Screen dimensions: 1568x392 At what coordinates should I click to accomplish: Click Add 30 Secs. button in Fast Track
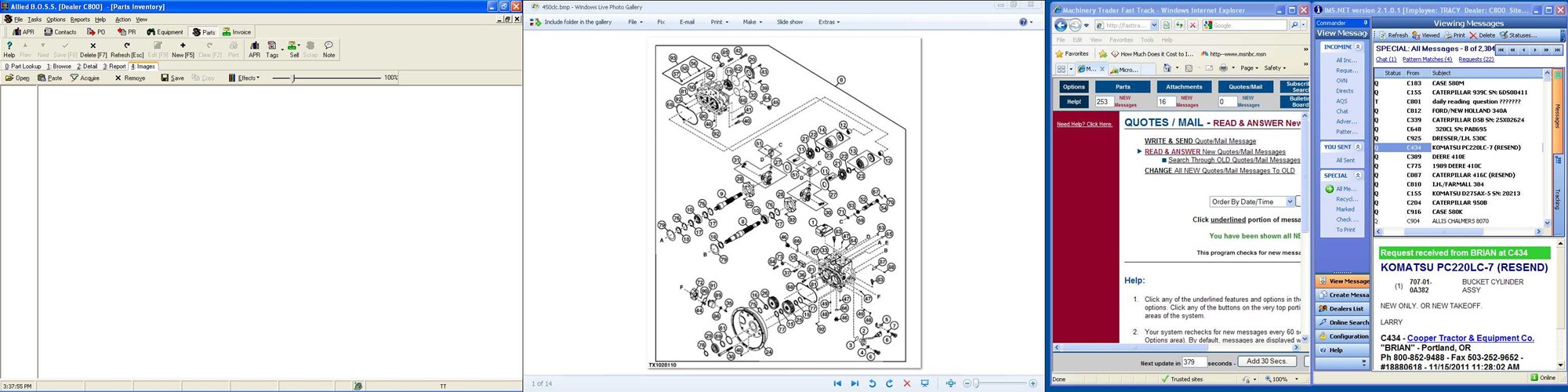click(1267, 361)
